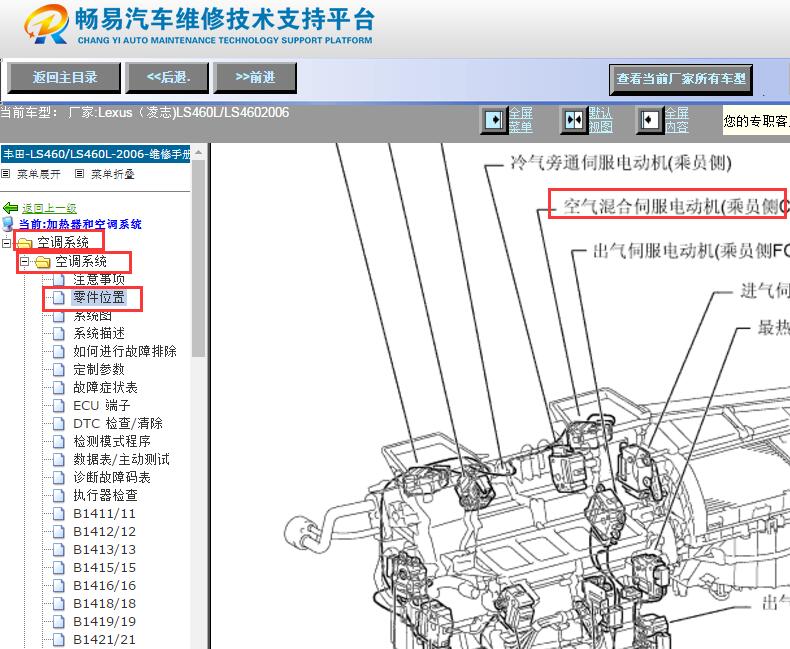Open the 定制参数 page
The height and width of the screenshot is (649, 790).
point(99,369)
